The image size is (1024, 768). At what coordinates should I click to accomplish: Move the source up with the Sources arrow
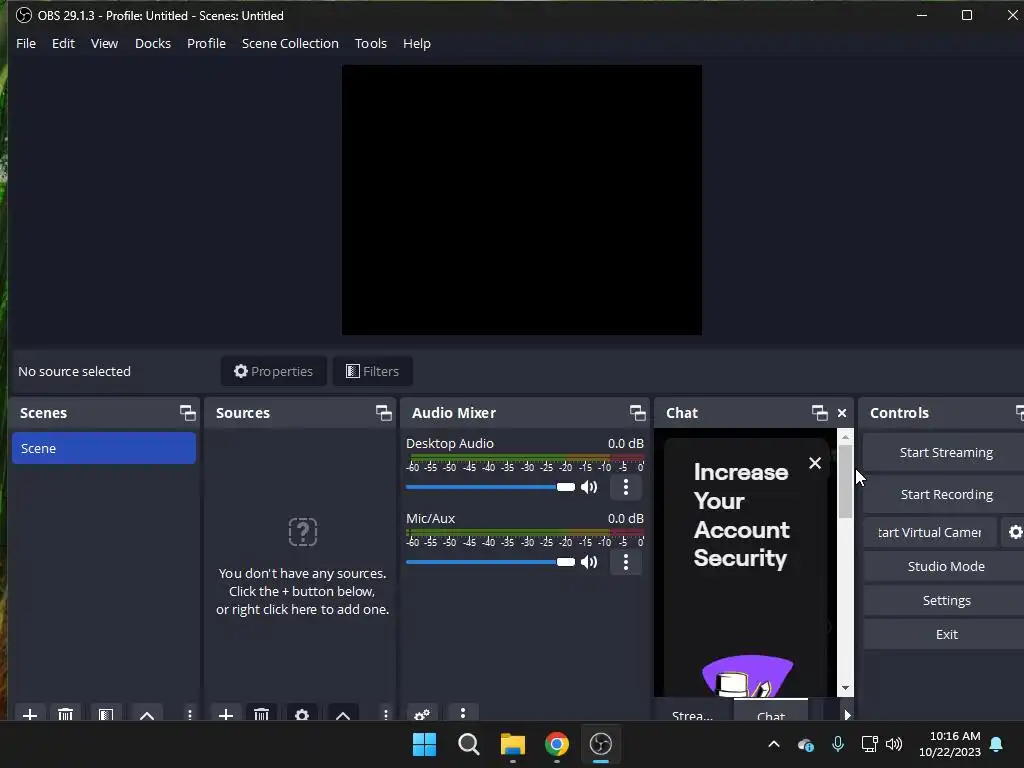tap(343, 714)
